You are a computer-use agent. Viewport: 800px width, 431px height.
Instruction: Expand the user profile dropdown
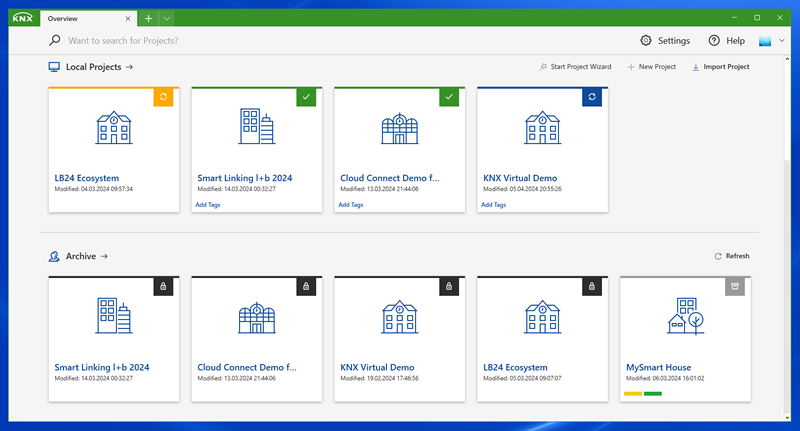(x=771, y=41)
